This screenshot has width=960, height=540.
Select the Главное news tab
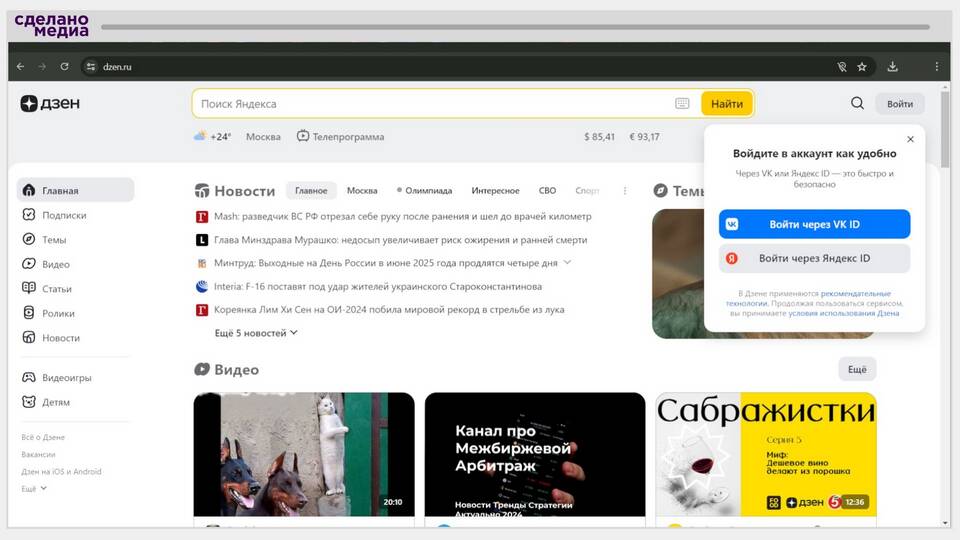tap(311, 190)
